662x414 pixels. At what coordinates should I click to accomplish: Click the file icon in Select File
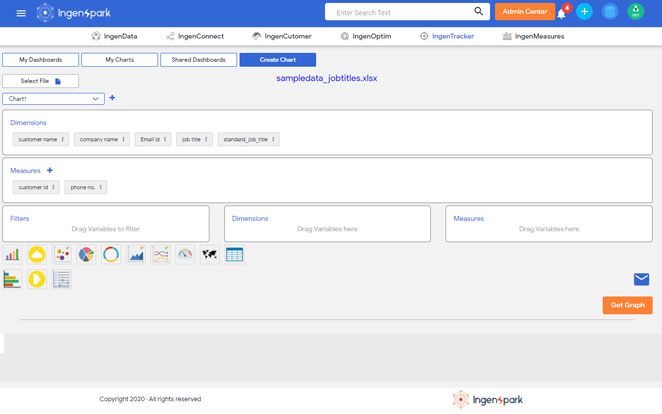click(58, 81)
